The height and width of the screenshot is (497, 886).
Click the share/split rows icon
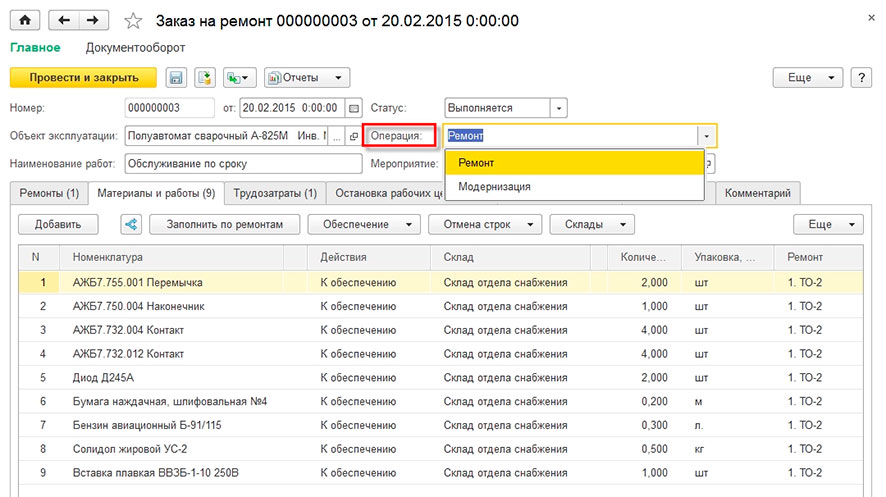(131, 224)
